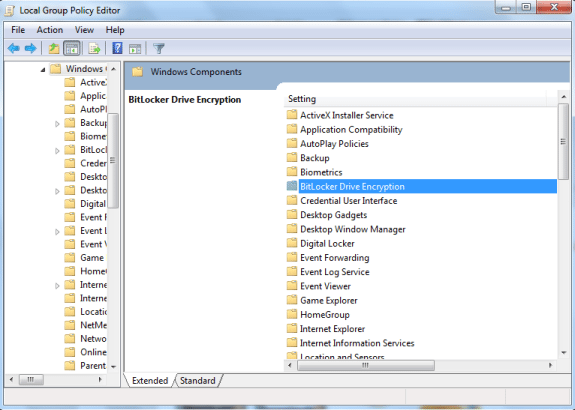Click settings list scroll up arrow
Viewport: 575px width, 410px height.
point(564,97)
